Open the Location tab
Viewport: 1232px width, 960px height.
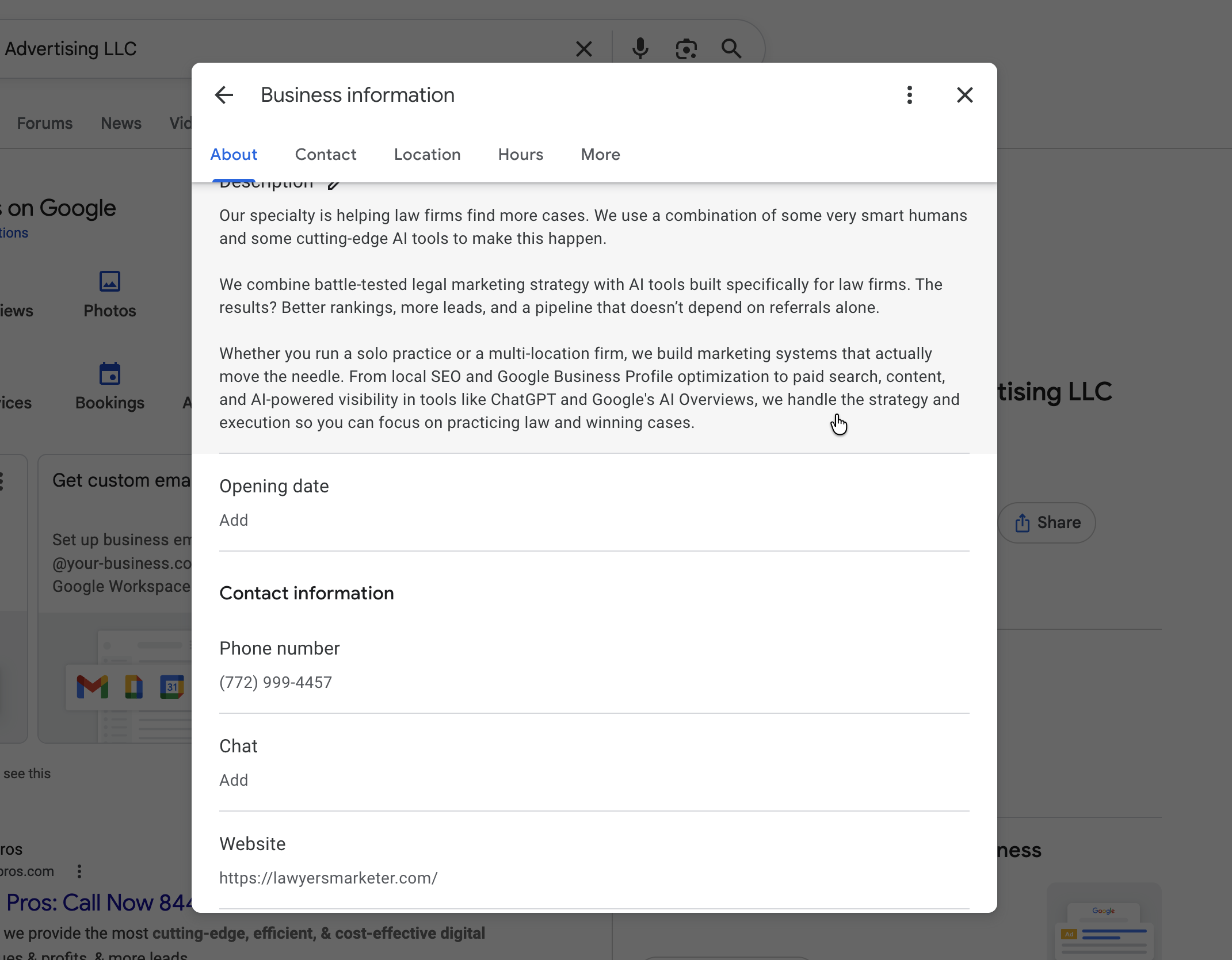coord(427,154)
